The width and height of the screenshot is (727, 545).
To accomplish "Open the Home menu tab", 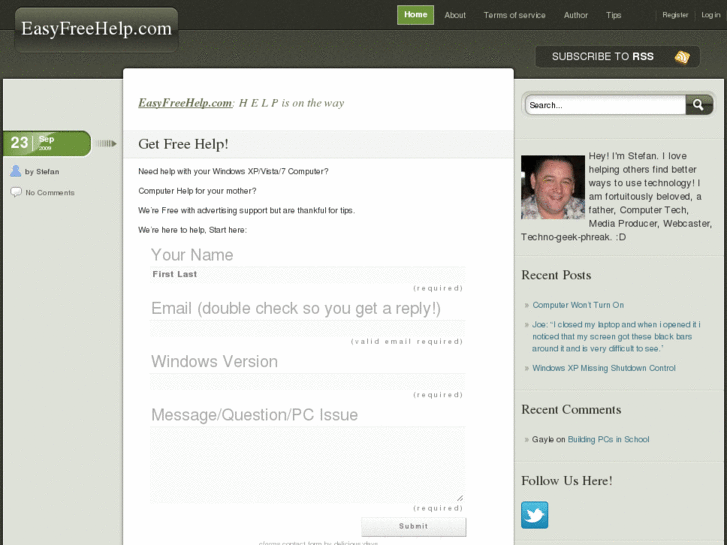I will 415,15.
